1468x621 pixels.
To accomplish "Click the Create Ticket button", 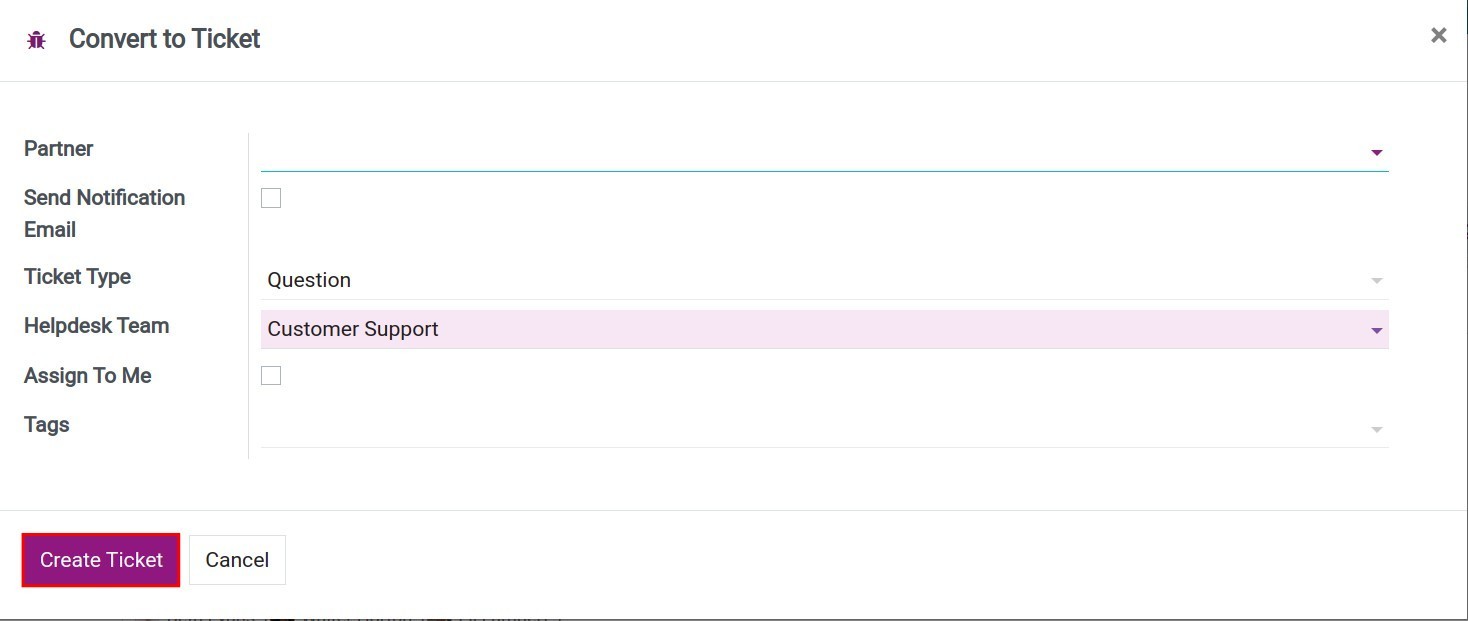I will (x=100, y=559).
